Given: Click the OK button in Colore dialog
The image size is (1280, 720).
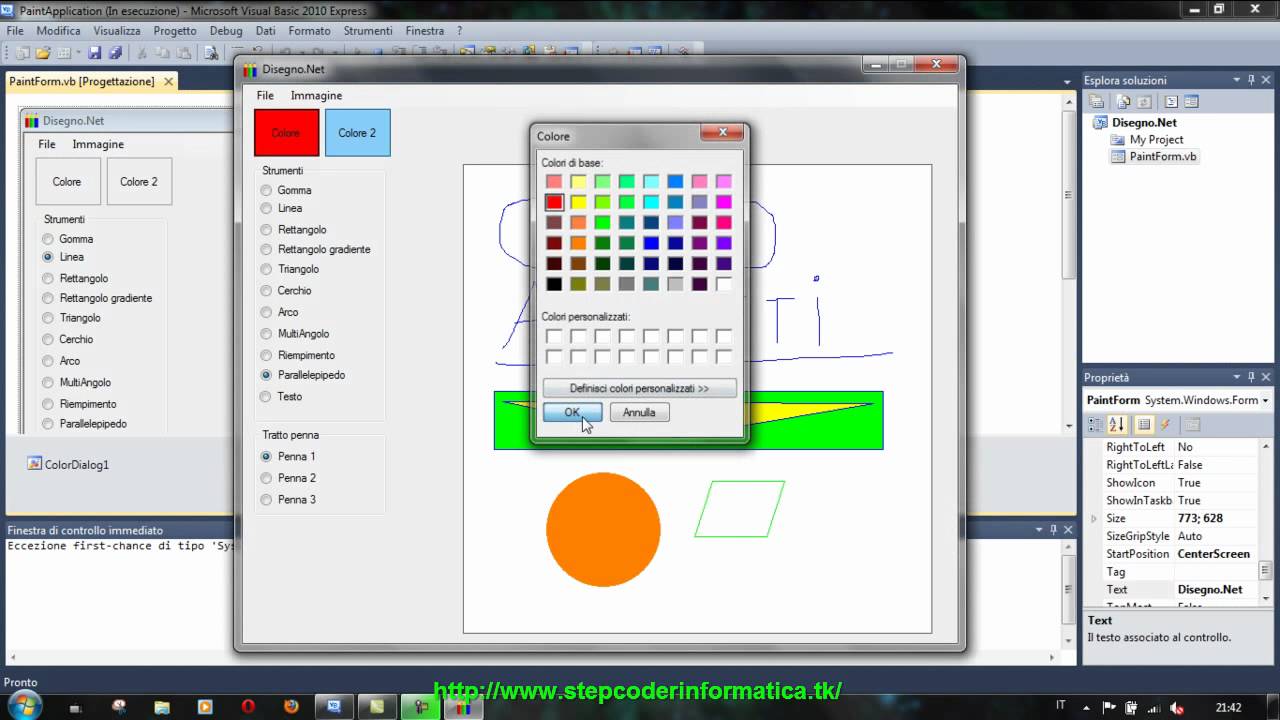Looking at the screenshot, I should 572,412.
